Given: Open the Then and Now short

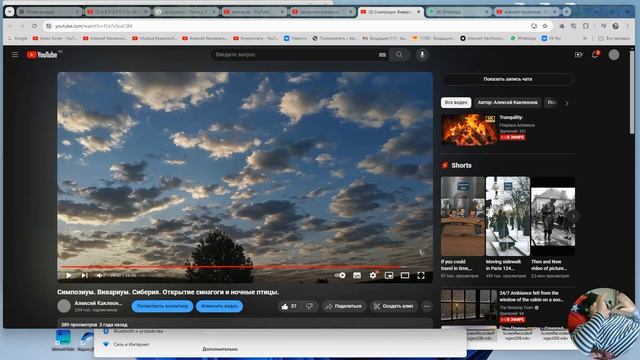Looking at the screenshot, I should click(x=553, y=216).
